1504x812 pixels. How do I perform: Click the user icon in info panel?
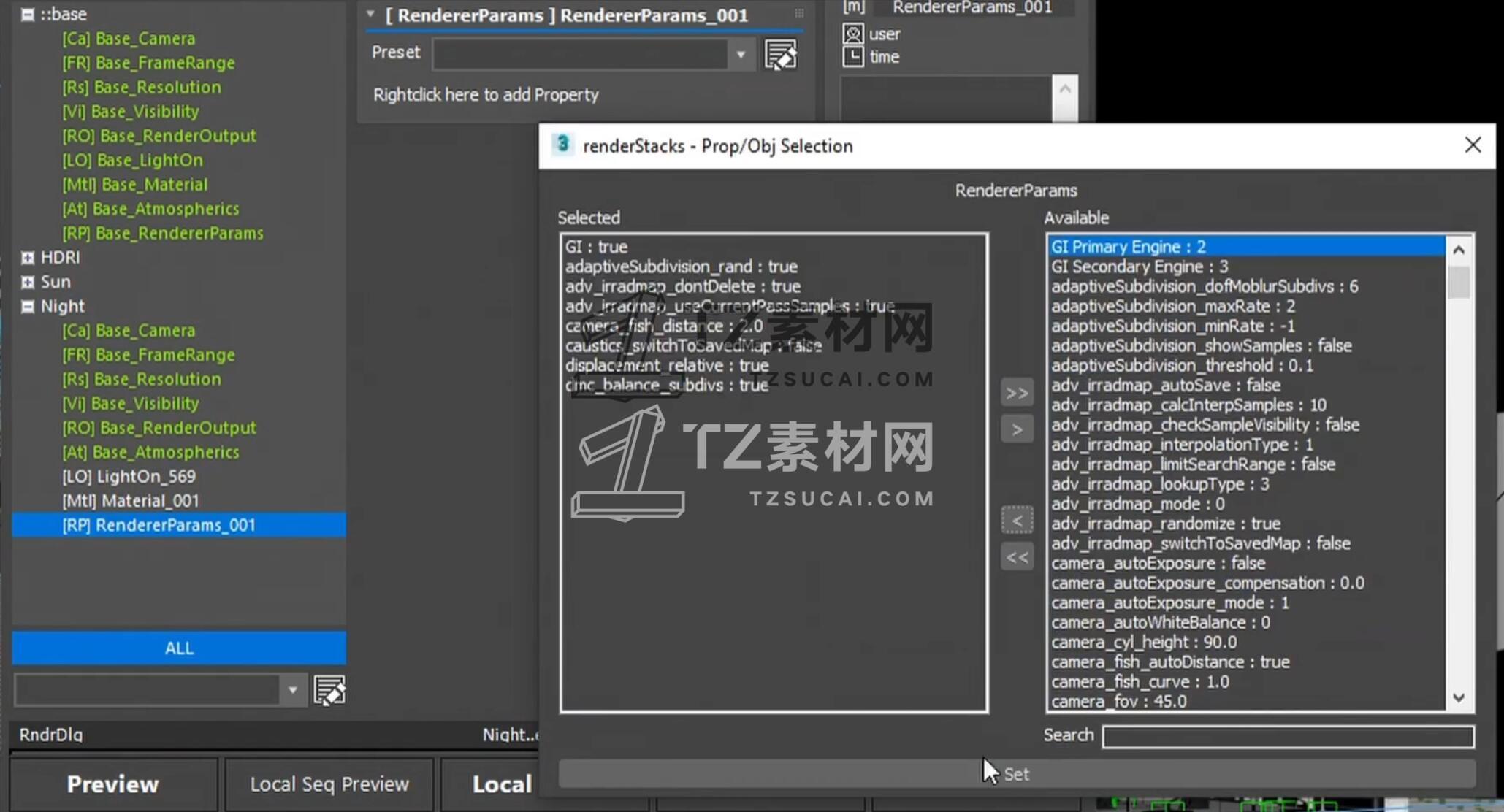point(852,34)
